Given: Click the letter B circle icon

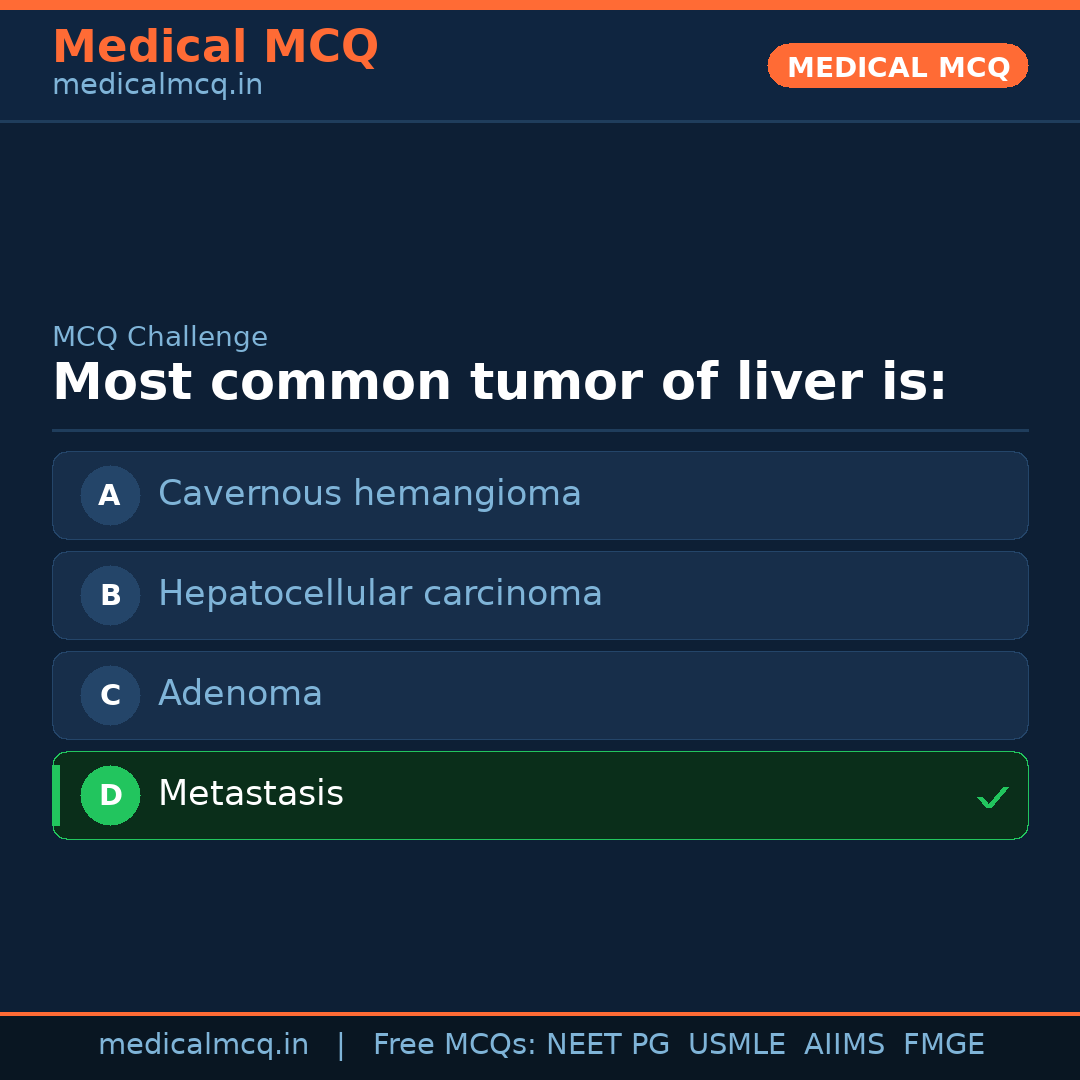Looking at the screenshot, I should point(110,595).
